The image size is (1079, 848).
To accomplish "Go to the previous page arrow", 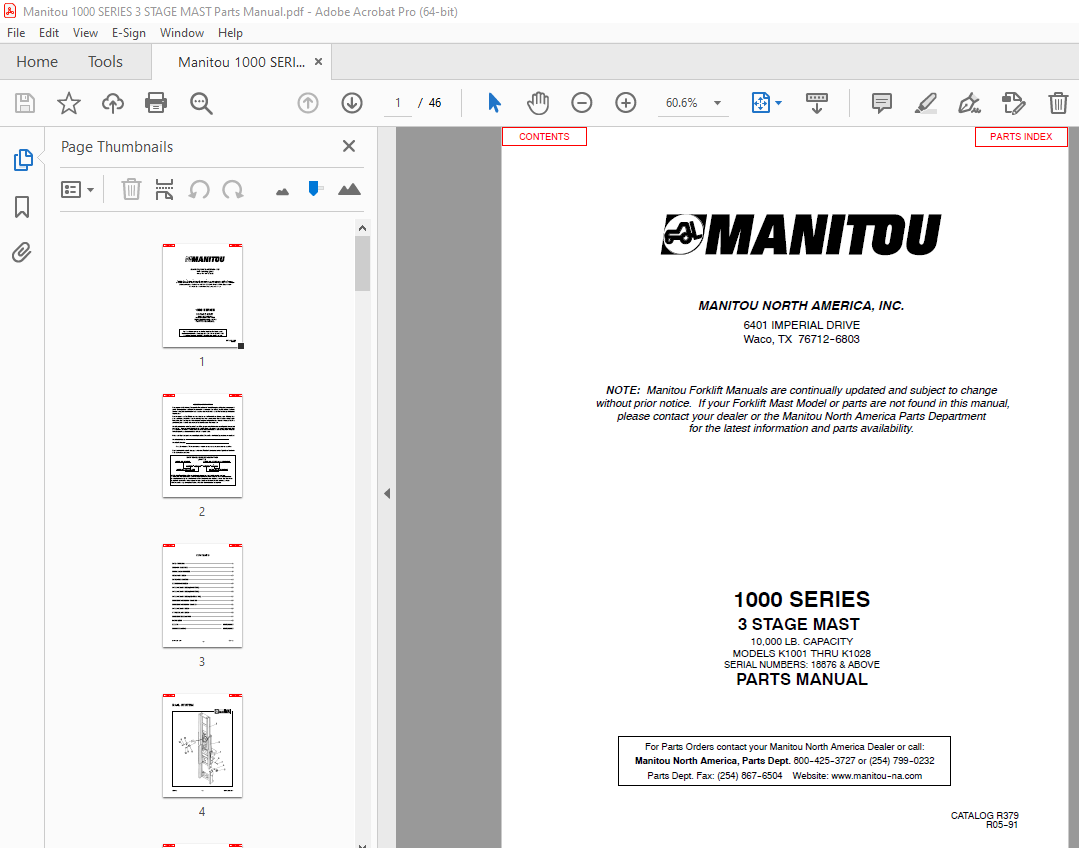I will point(308,103).
